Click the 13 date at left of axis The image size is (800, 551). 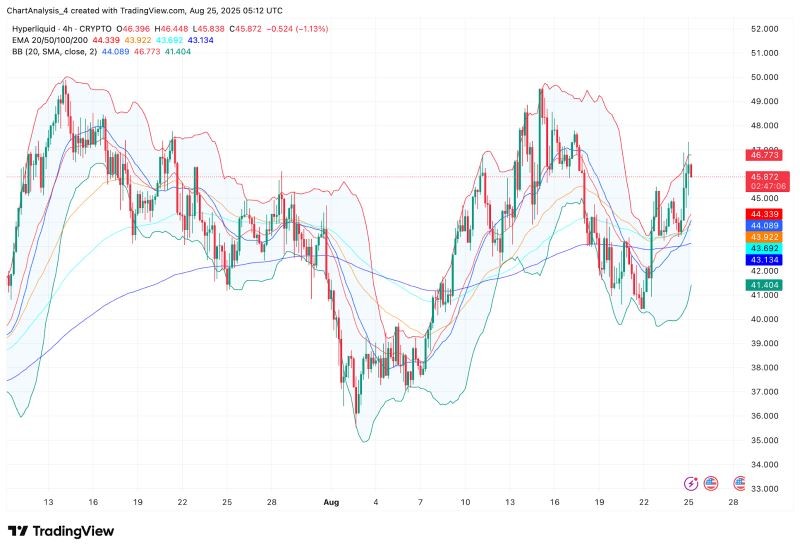(48, 503)
